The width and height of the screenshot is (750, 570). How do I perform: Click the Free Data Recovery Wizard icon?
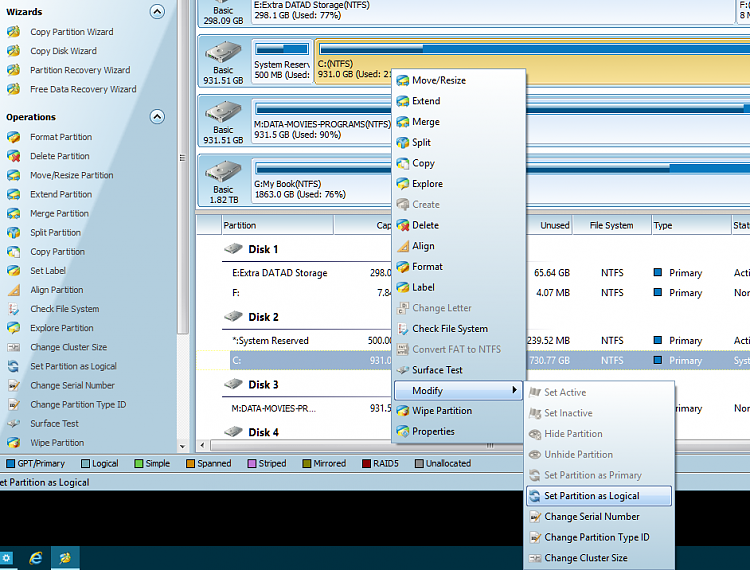13,89
